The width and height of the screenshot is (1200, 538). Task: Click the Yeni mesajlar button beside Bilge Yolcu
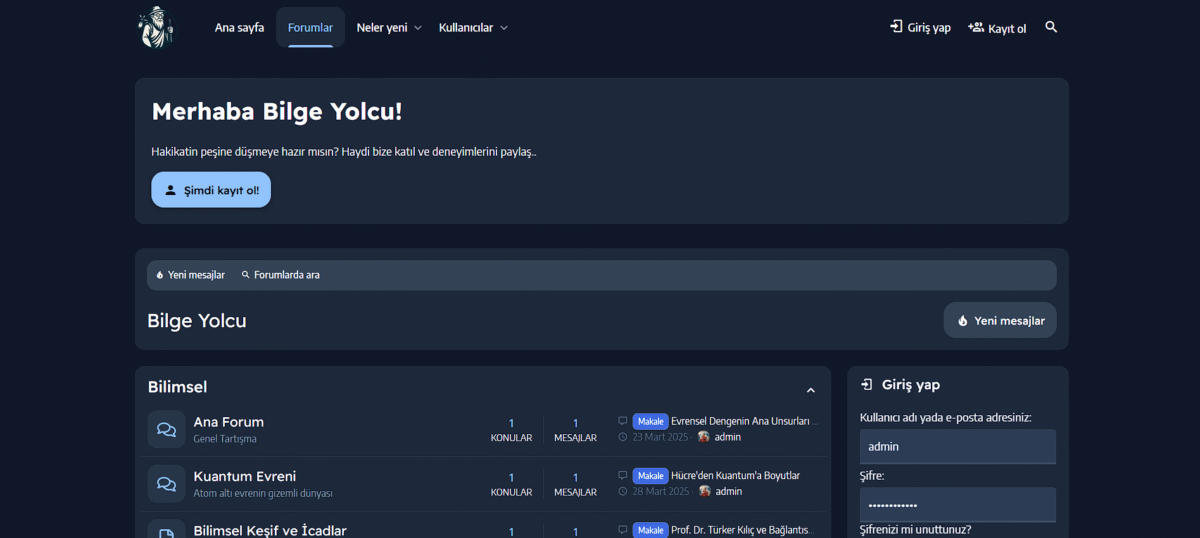click(1000, 320)
